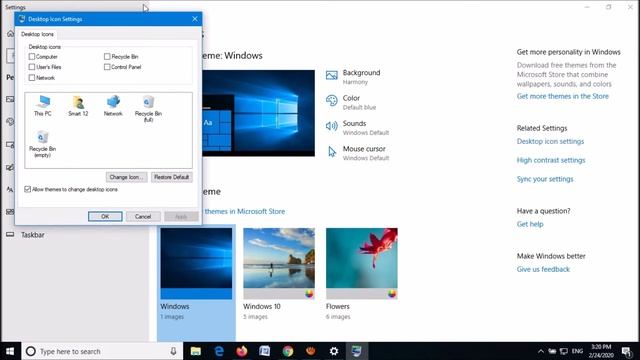Image resolution: width=640 pixels, height=360 pixels.
Task: Click the ENG language indicator
Action: [577, 351]
